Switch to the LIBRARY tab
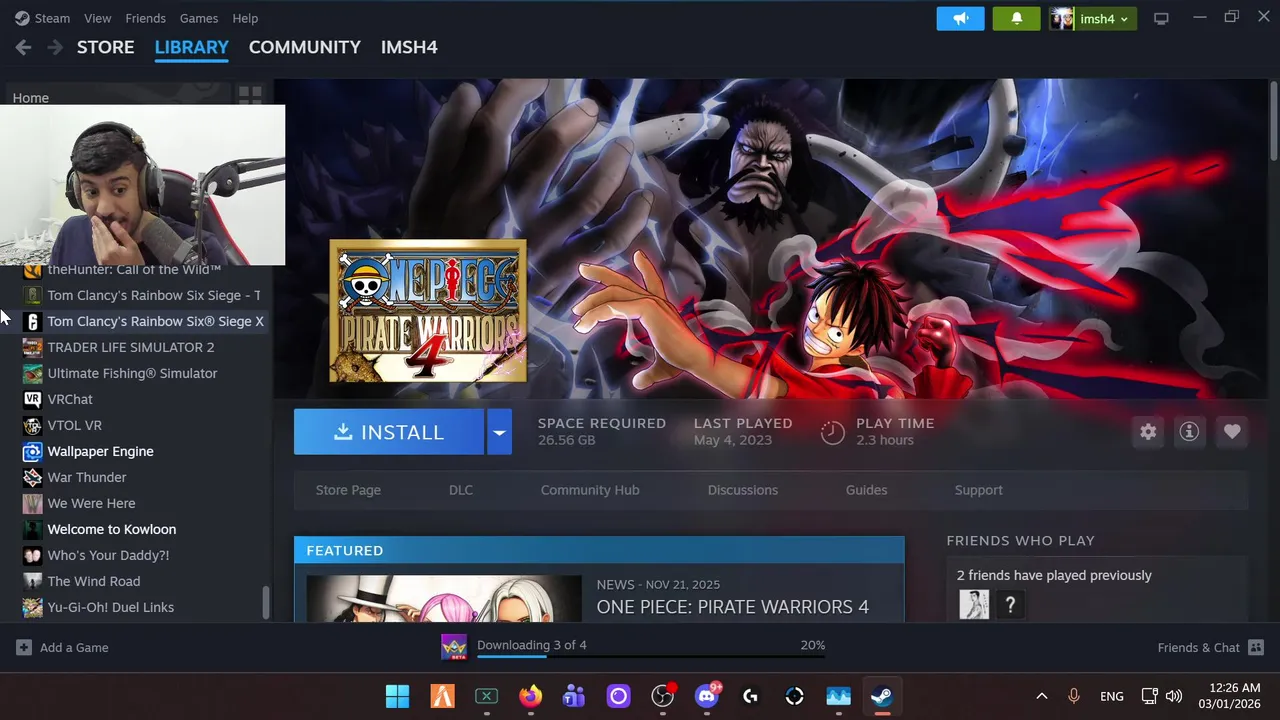 [x=191, y=47]
